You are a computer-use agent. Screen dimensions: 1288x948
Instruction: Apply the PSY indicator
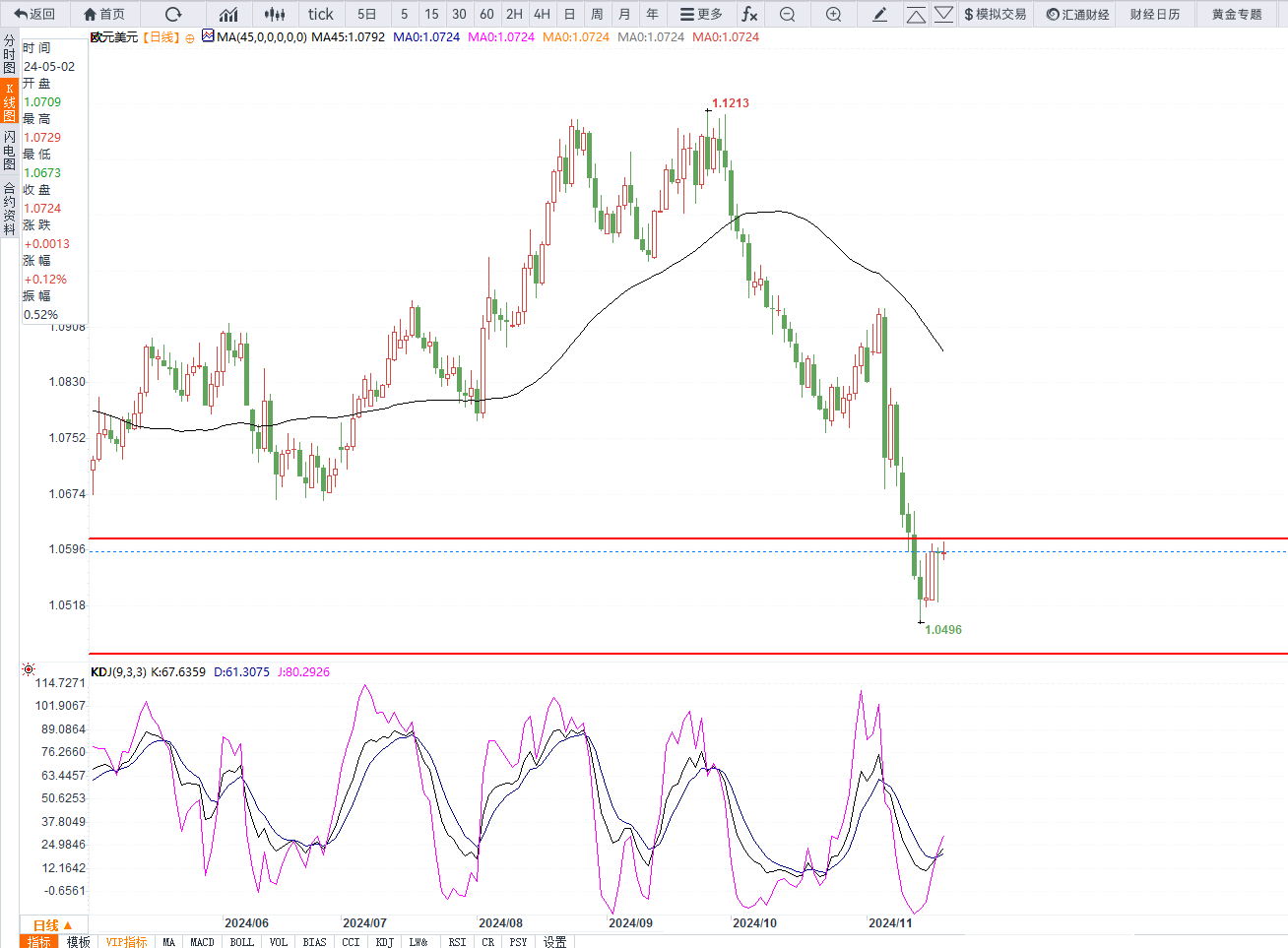[518, 942]
